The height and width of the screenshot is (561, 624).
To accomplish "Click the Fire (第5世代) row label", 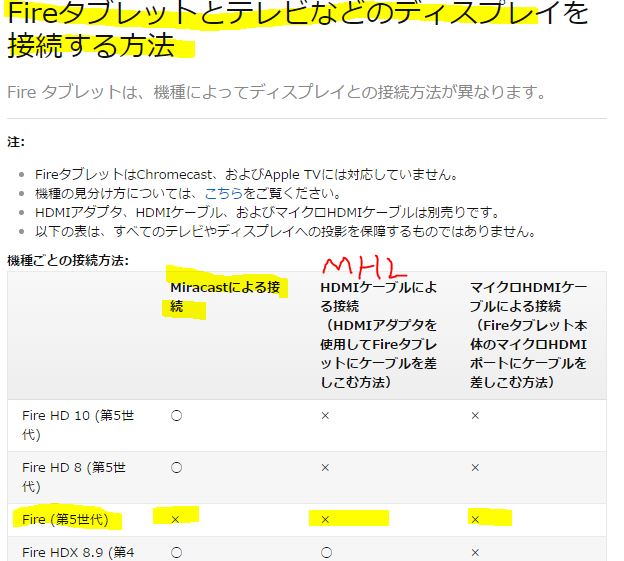I will click(x=65, y=519).
